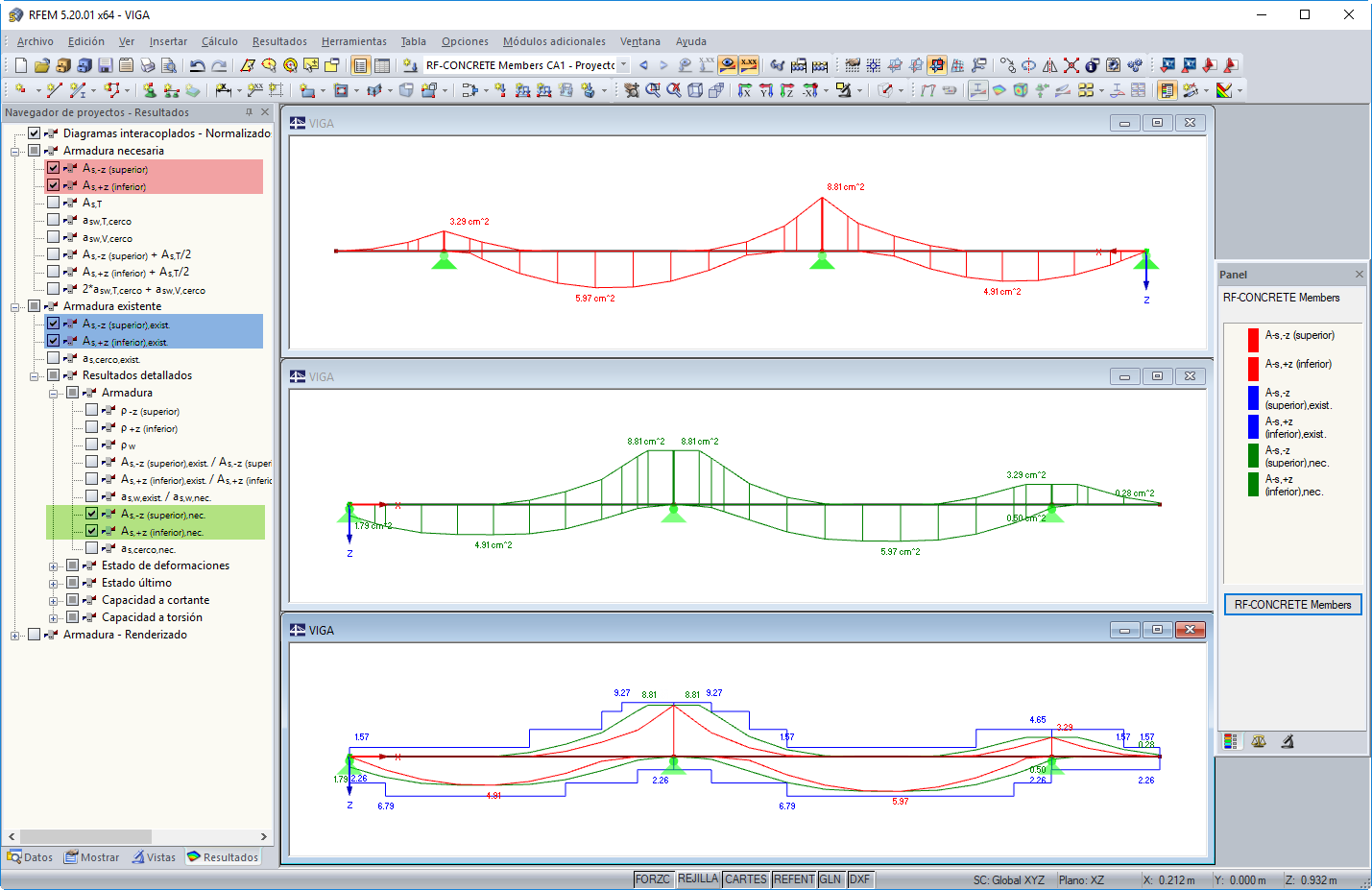Open the Archivo menu
The width and height of the screenshot is (1372, 890).
(35, 41)
